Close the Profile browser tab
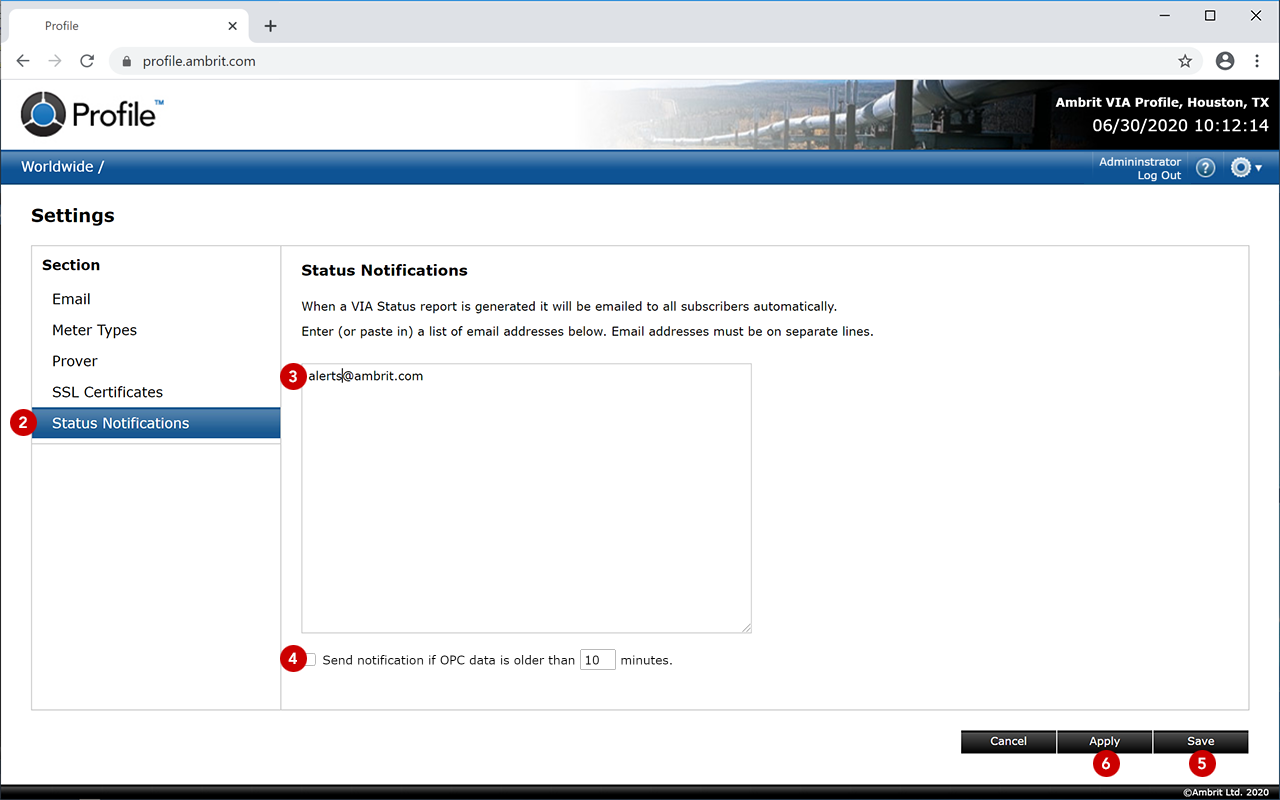Viewport: 1280px width, 800px height. click(x=233, y=26)
